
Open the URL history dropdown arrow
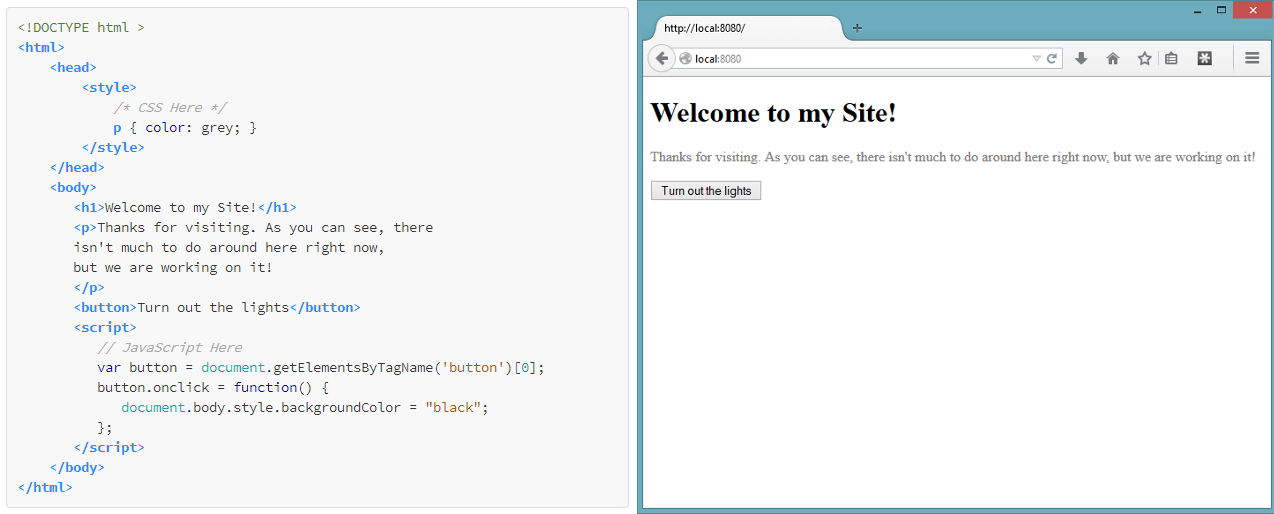click(1037, 59)
